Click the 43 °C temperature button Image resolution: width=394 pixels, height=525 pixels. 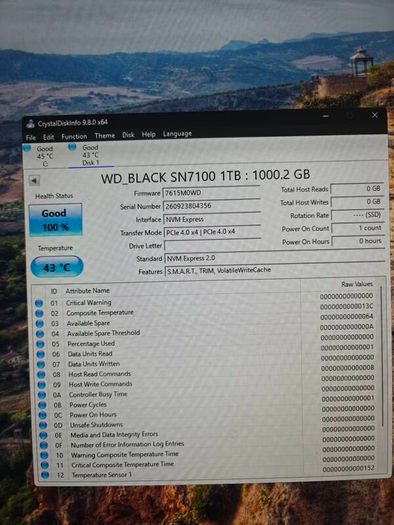click(57, 267)
